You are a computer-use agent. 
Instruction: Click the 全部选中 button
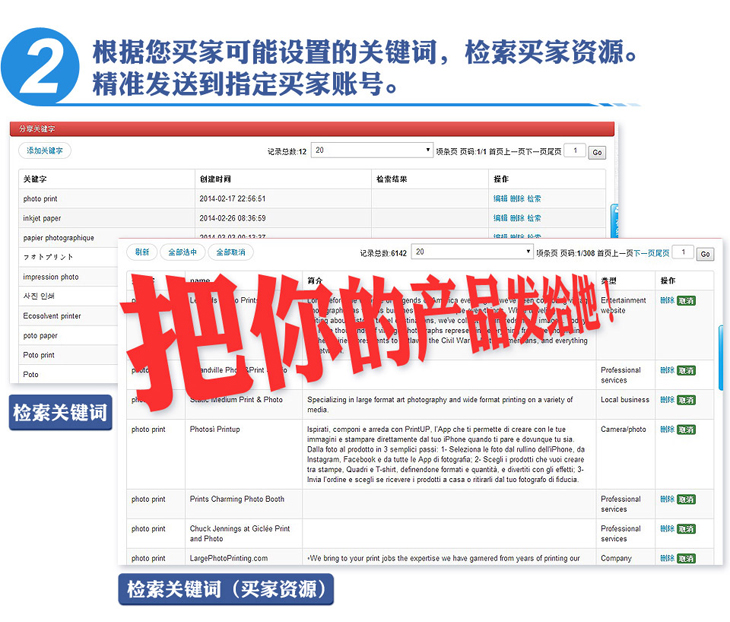(182, 252)
